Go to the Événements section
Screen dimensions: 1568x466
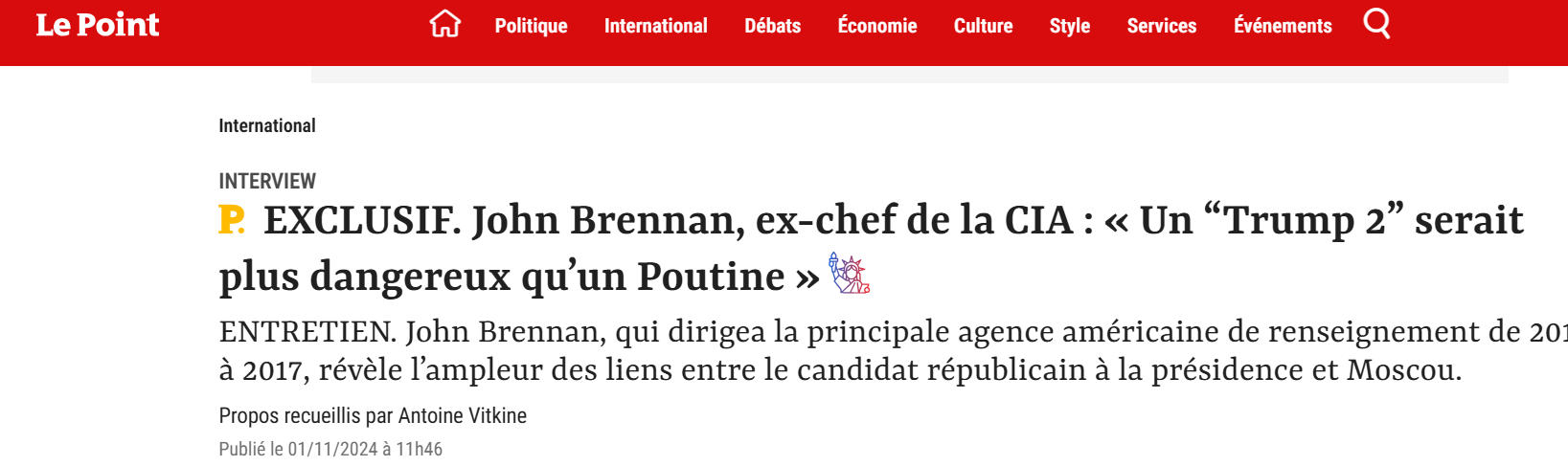pos(1283,26)
